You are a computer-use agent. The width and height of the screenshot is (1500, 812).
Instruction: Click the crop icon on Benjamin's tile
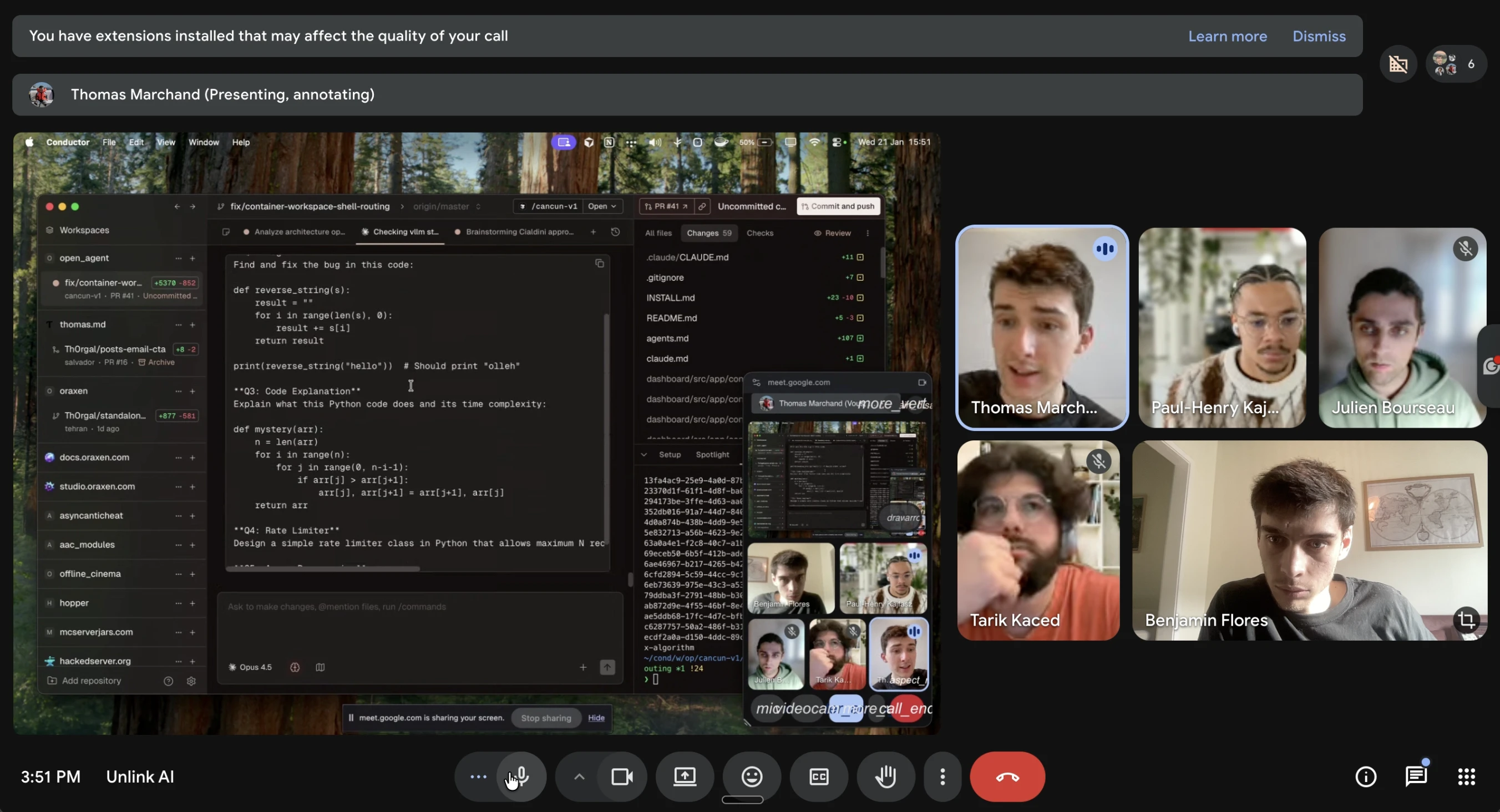[x=1466, y=620]
